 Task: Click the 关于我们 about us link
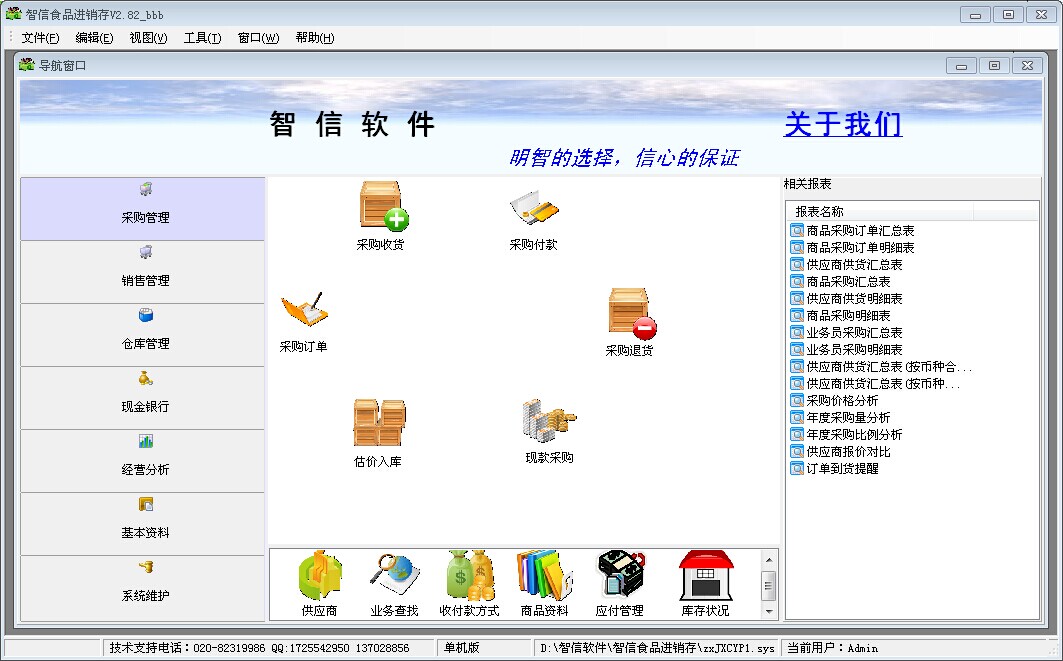(842, 124)
